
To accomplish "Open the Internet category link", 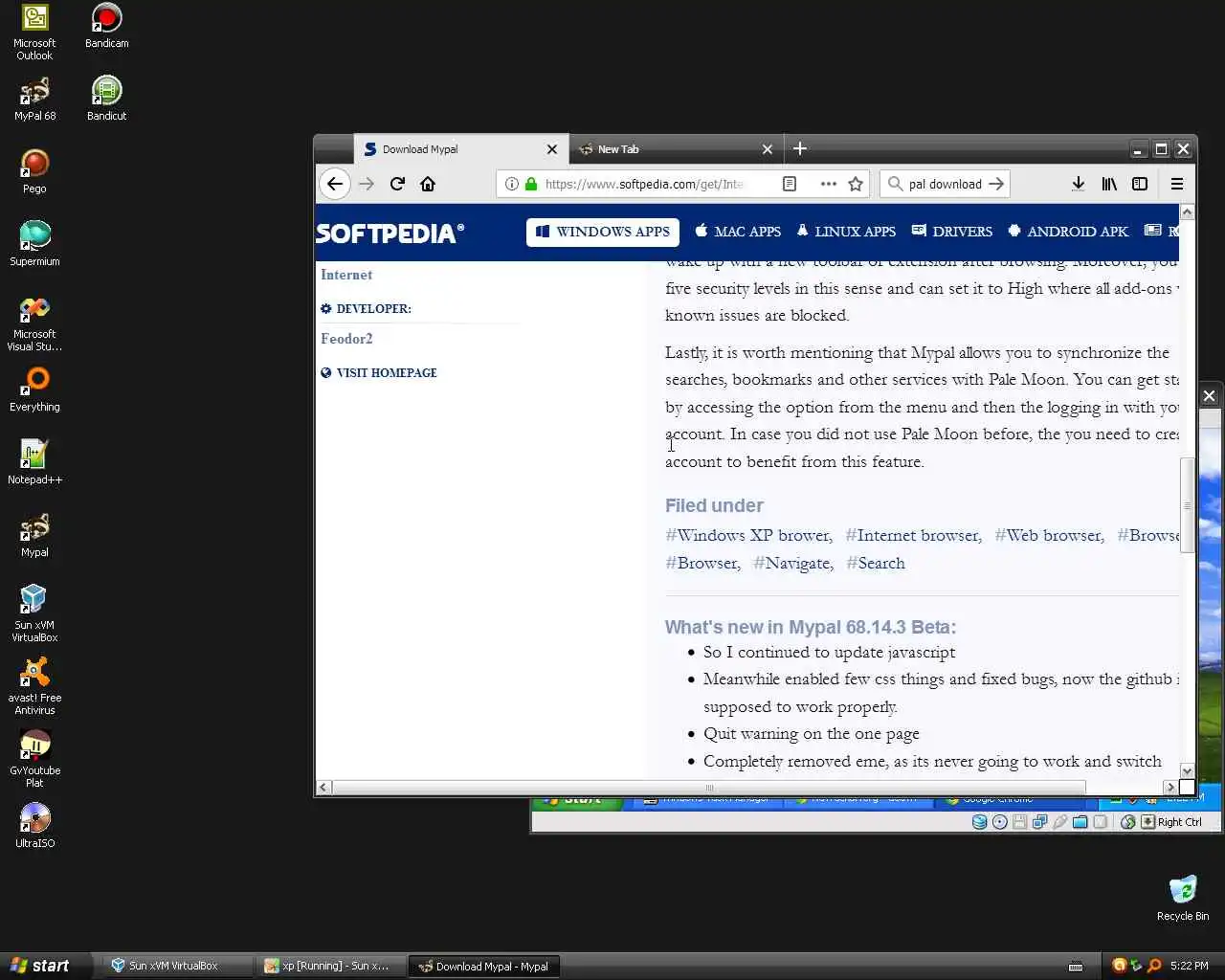I will click(x=346, y=275).
